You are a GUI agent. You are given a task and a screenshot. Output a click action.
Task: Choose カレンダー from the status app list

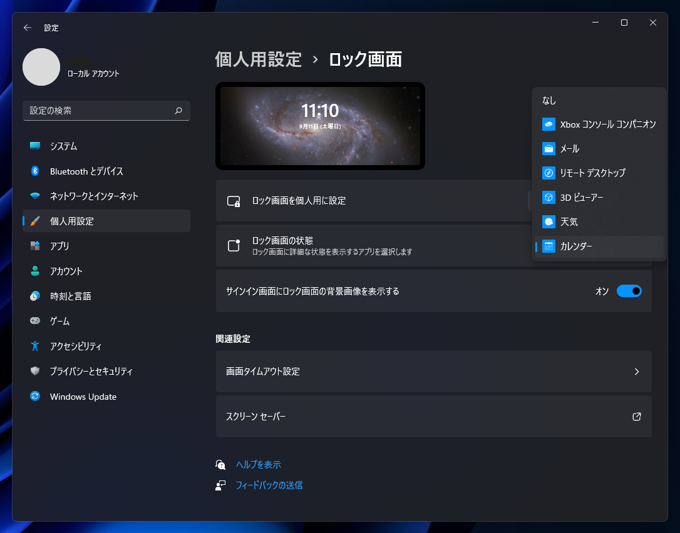point(598,246)
